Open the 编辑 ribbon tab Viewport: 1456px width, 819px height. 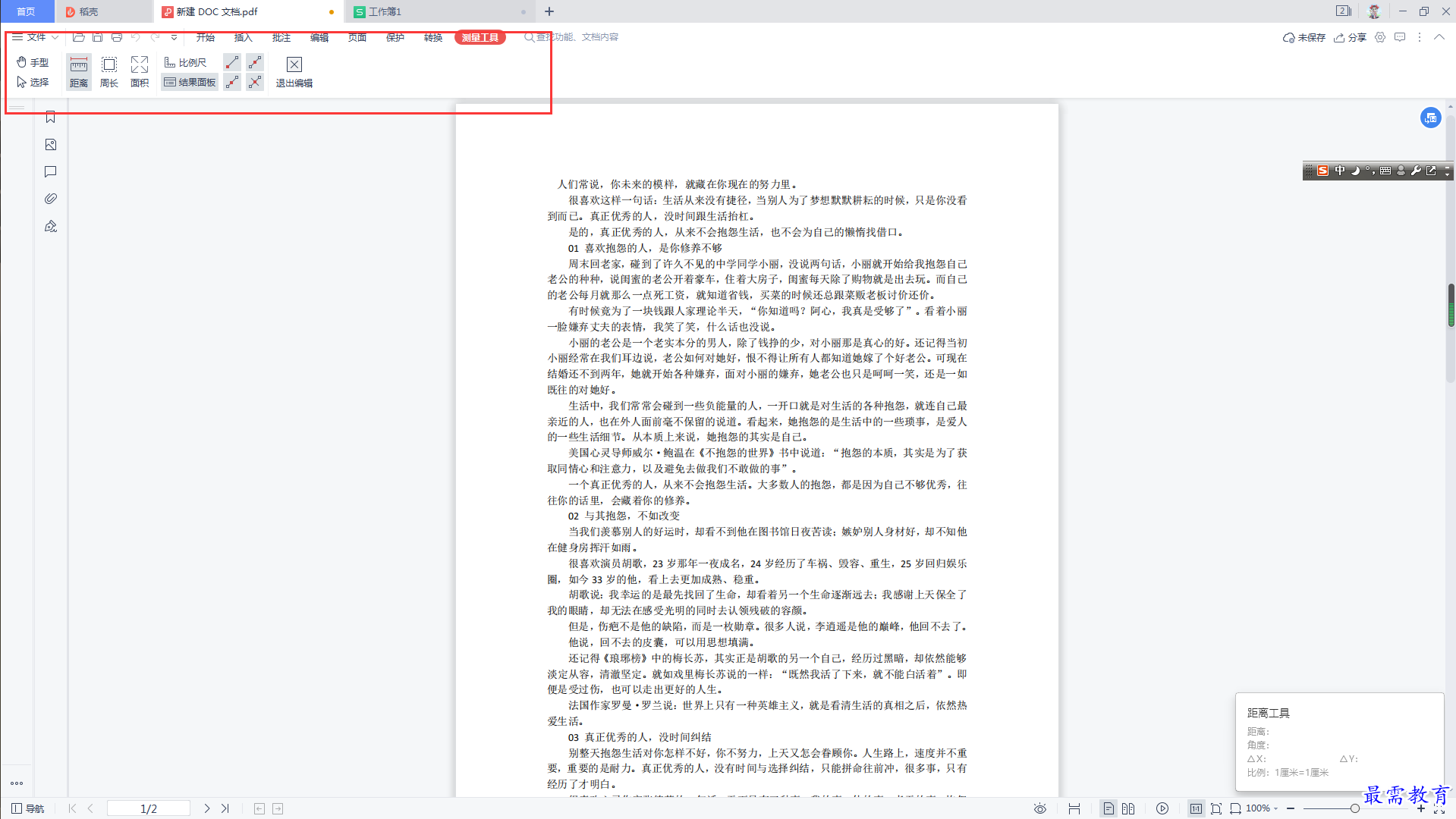319,37
